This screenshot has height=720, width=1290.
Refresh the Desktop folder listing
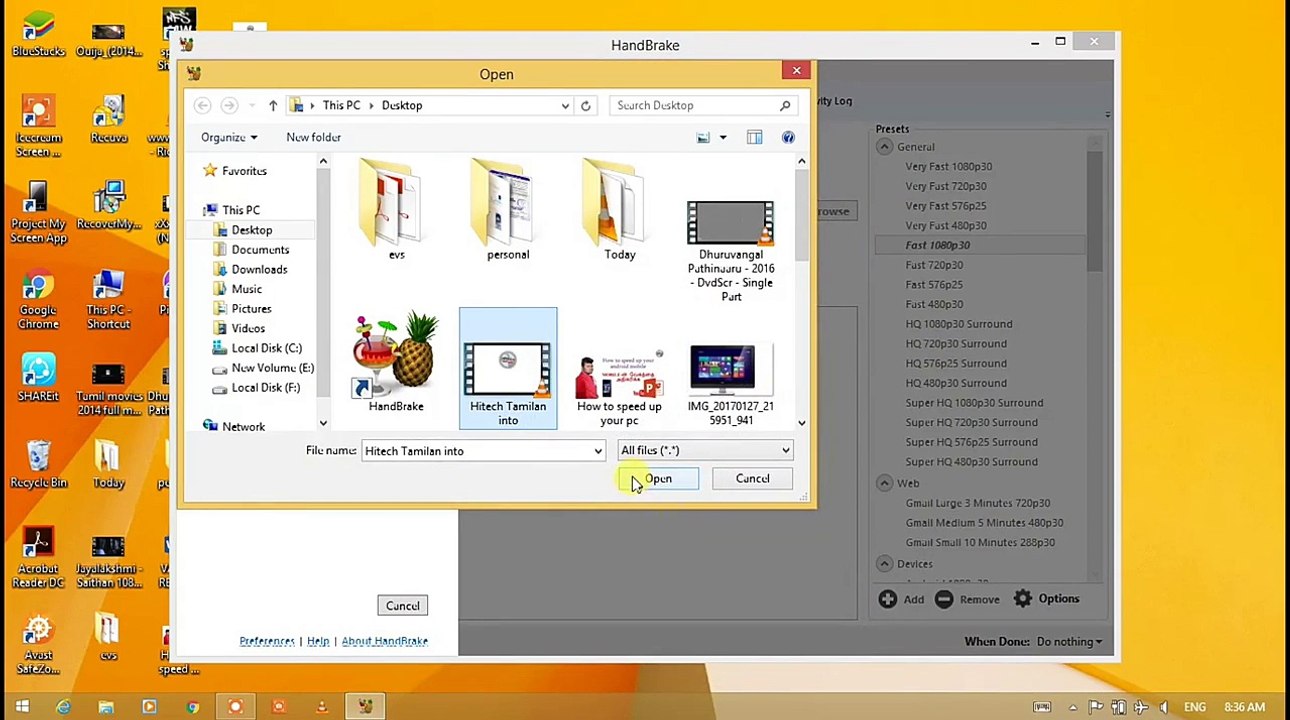586,105
